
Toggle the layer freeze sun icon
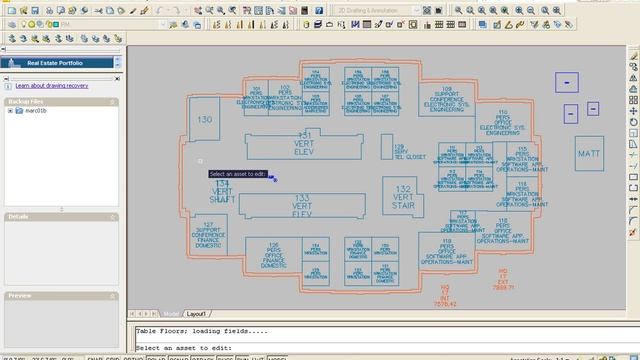pyautogui.click(x=31, y=24)
